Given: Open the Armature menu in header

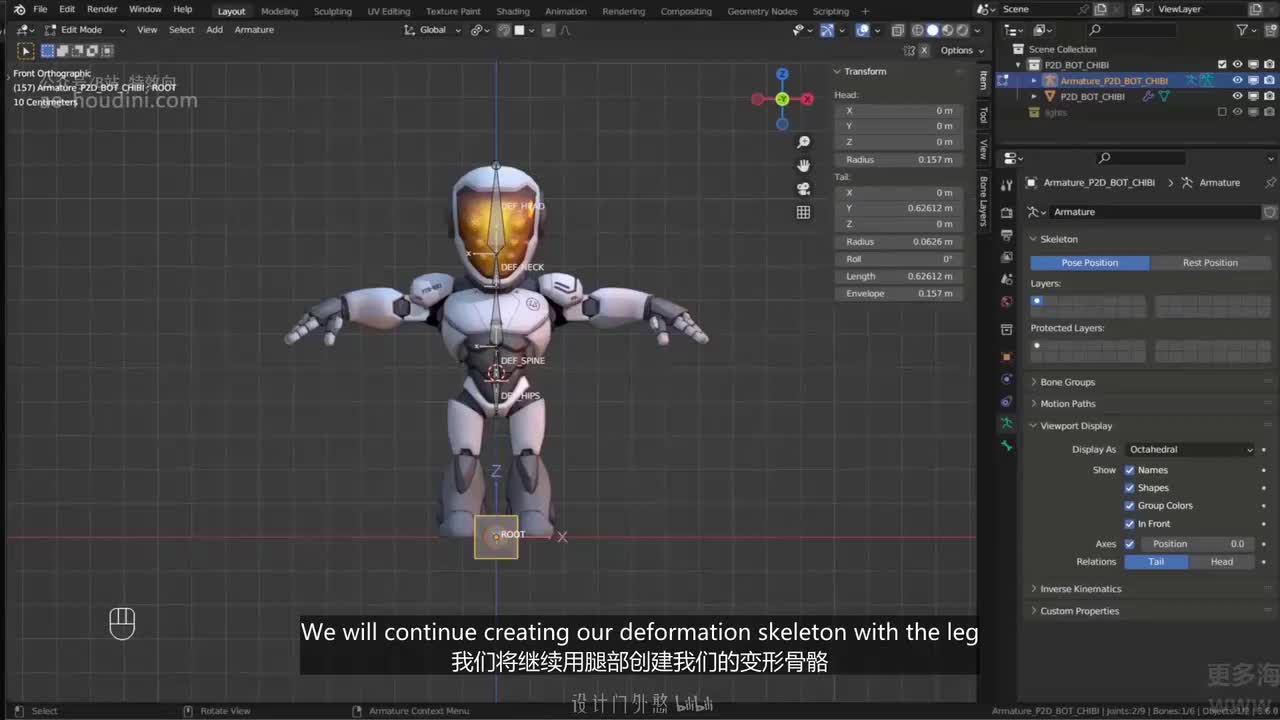Looking at the screenshot, I should point(254,30).
